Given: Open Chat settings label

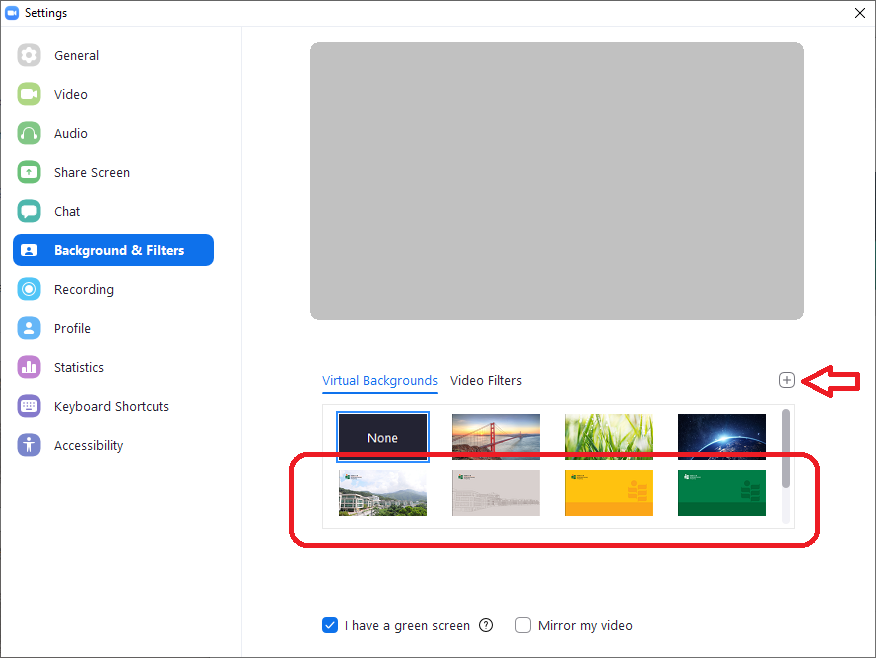Looking at the screenshot, I should (x=67, y=212).
